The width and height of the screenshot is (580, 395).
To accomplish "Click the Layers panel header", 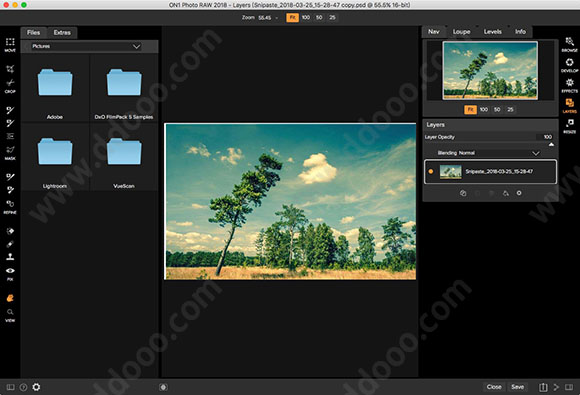I will [x=490, y=125].
